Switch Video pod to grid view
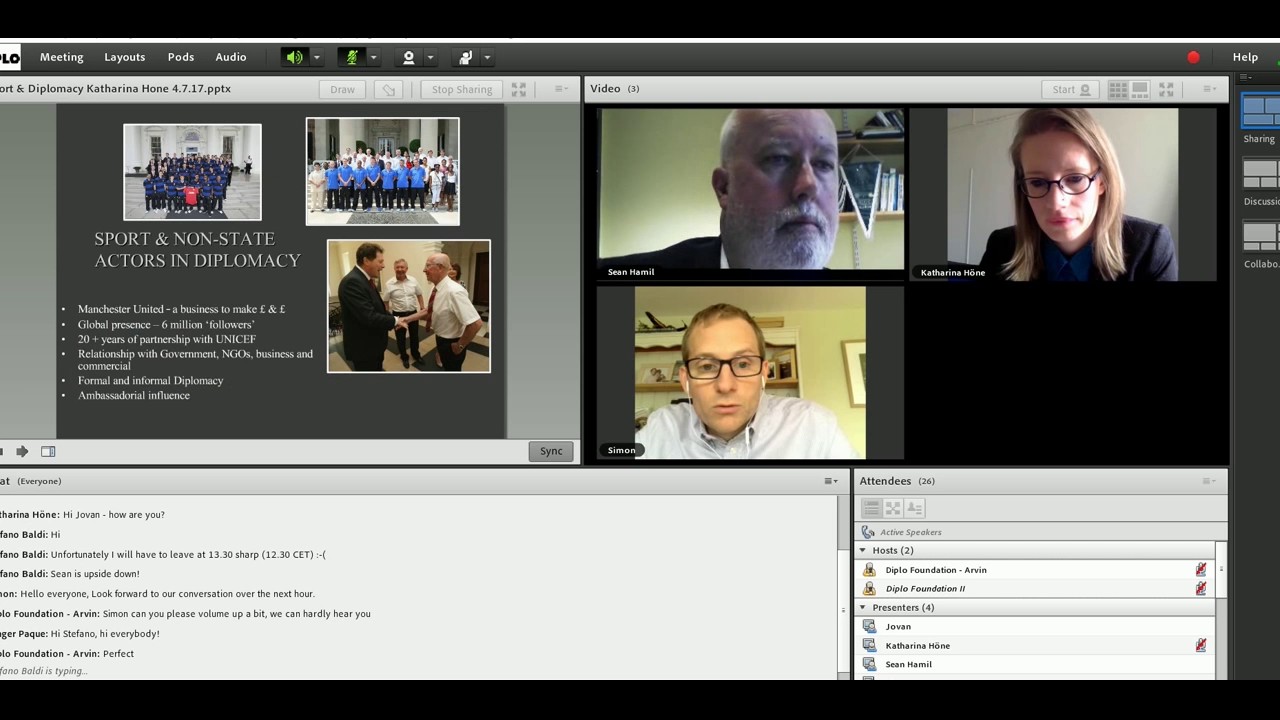This screenshot has width=1280, height=720. tap(1118, 89)
